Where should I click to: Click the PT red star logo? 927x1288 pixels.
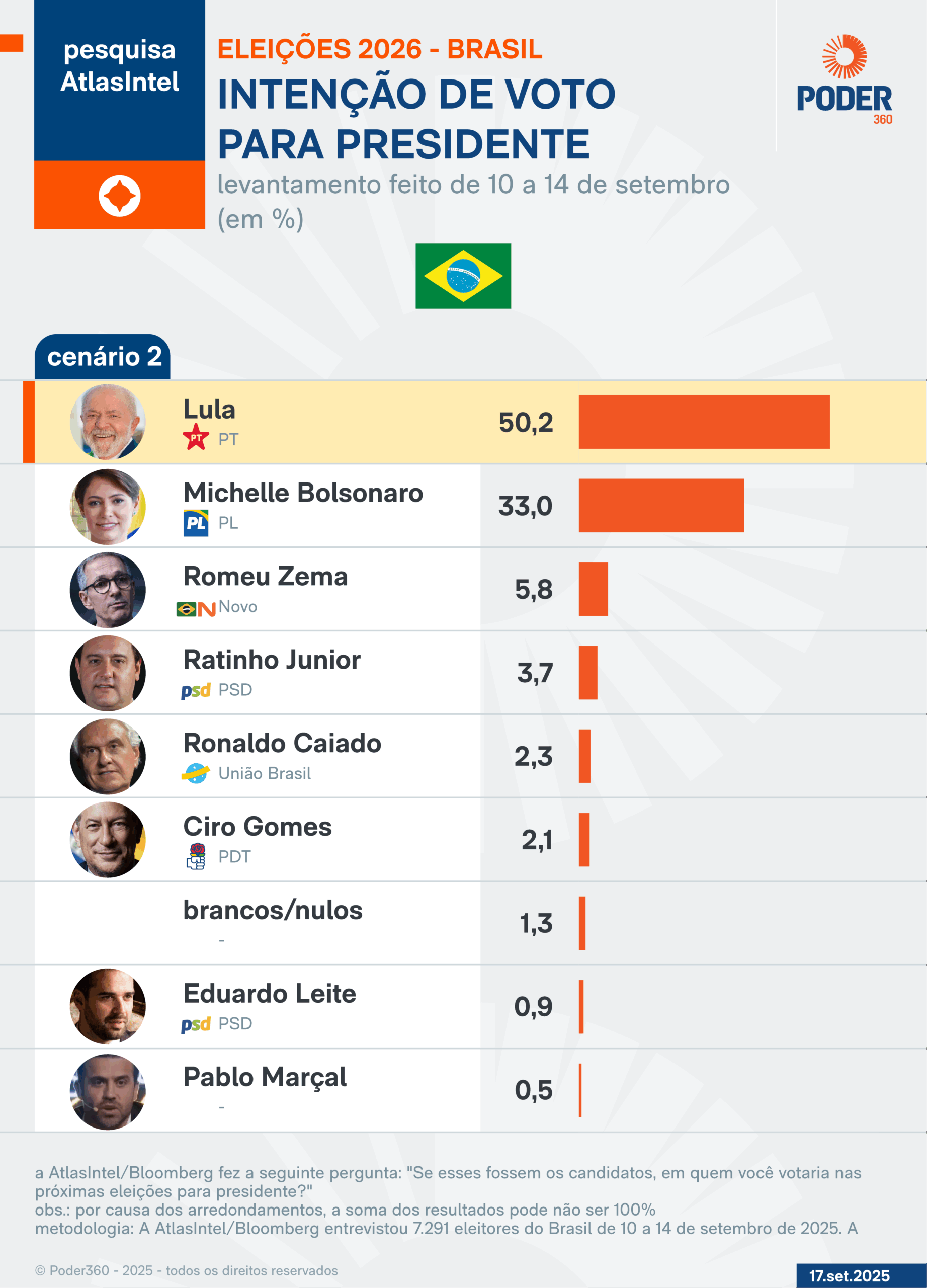pyautogui.click(x=196, y=437)
